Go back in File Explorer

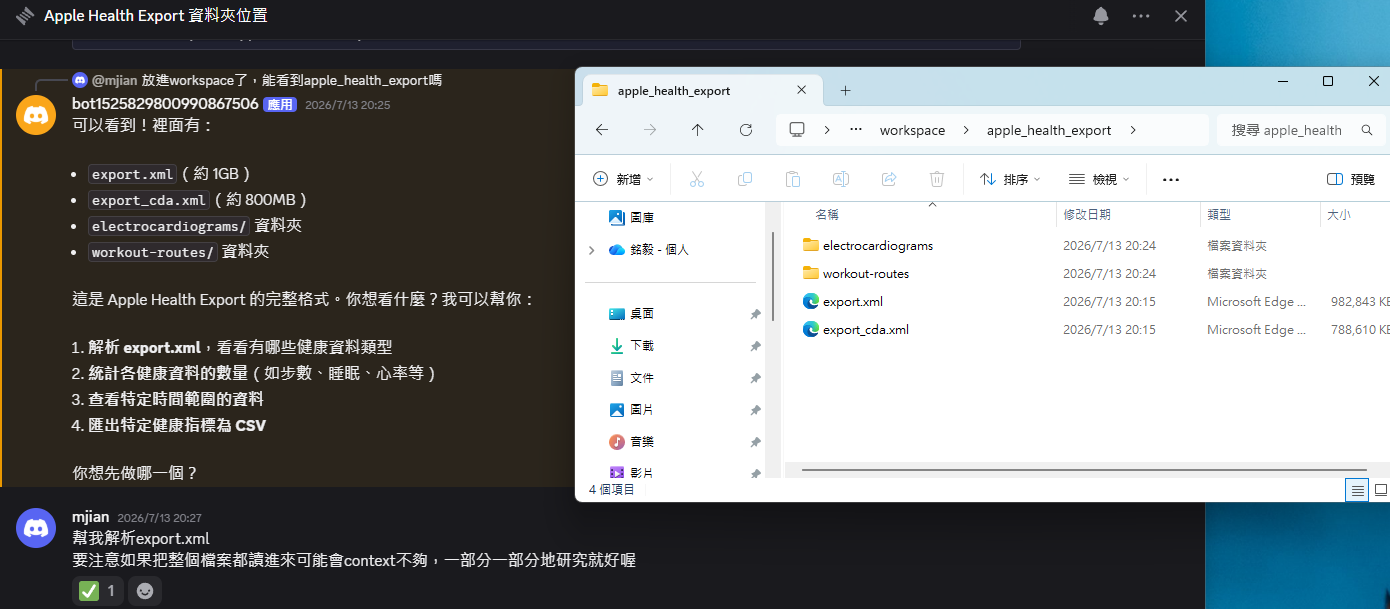tap(602, 130)
